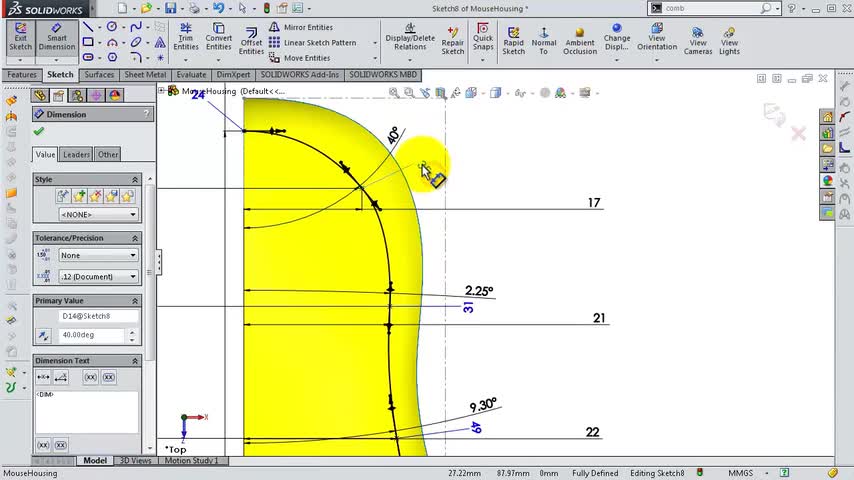The image size is (854, 480).
Task: Collapse the Dimension Text section
Action: [x=135, y=361]
